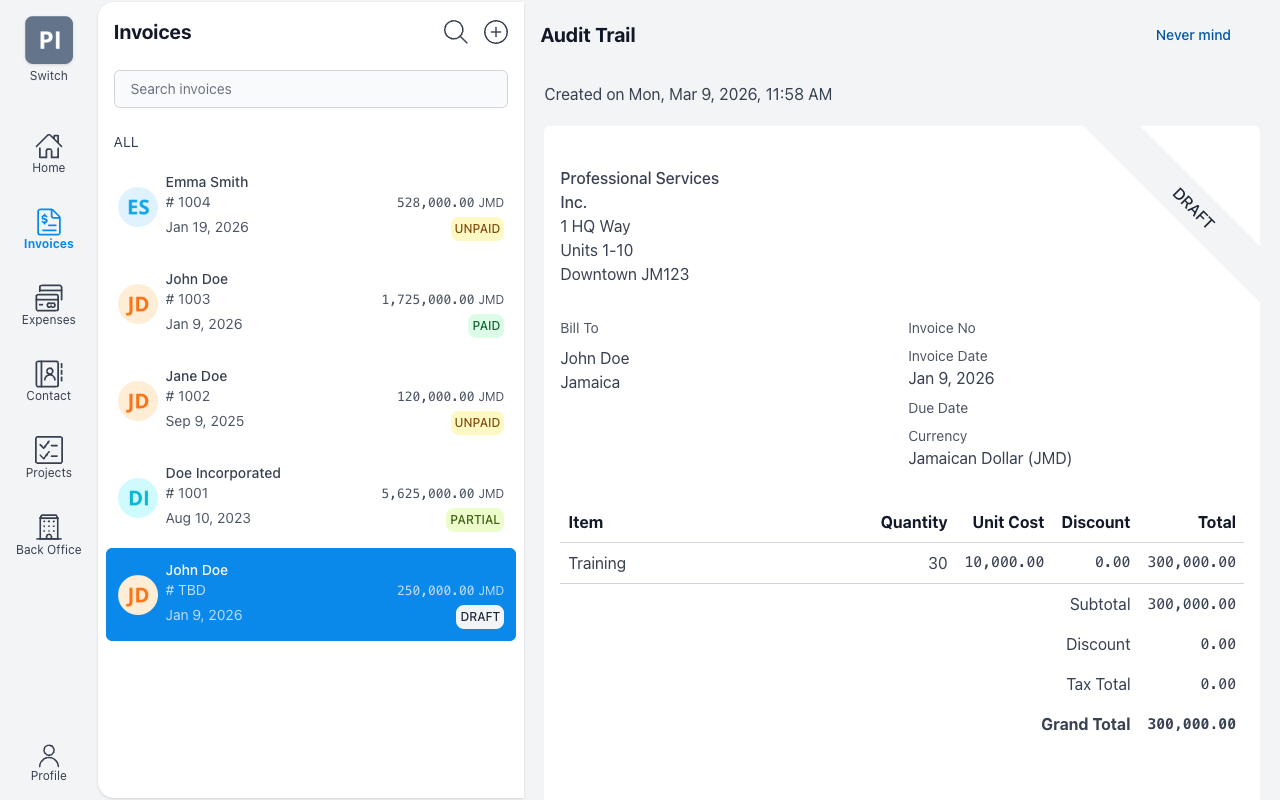Open the Profile icon at bottom
Image resolution: width=1280 pixels, height=800 pixels.
[x=48, y=762]
